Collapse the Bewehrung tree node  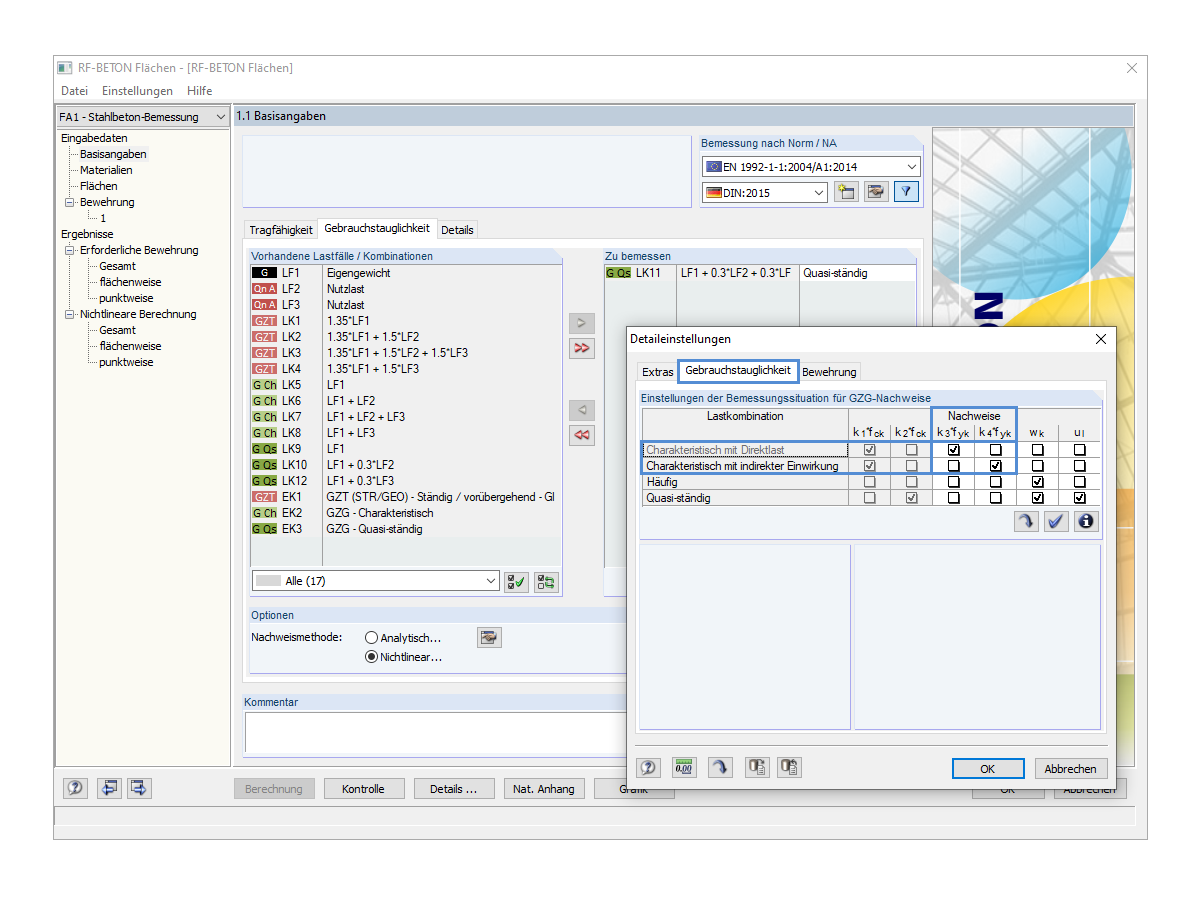pos(69,202)
